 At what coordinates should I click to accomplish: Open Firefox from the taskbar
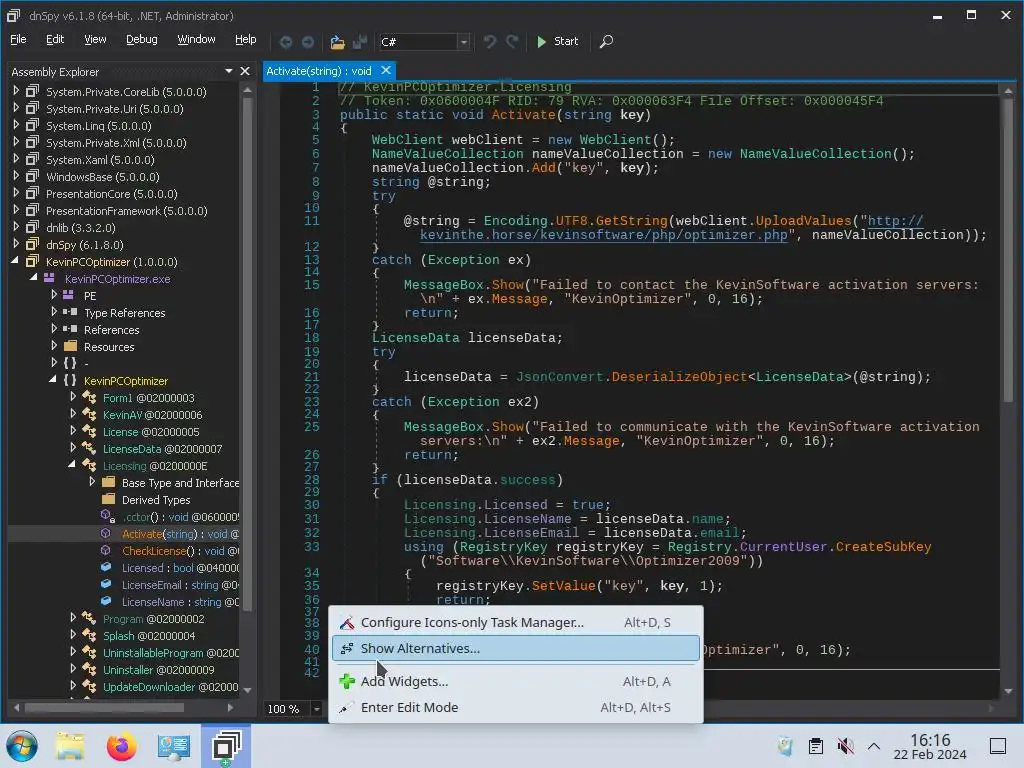pos(121,746)
